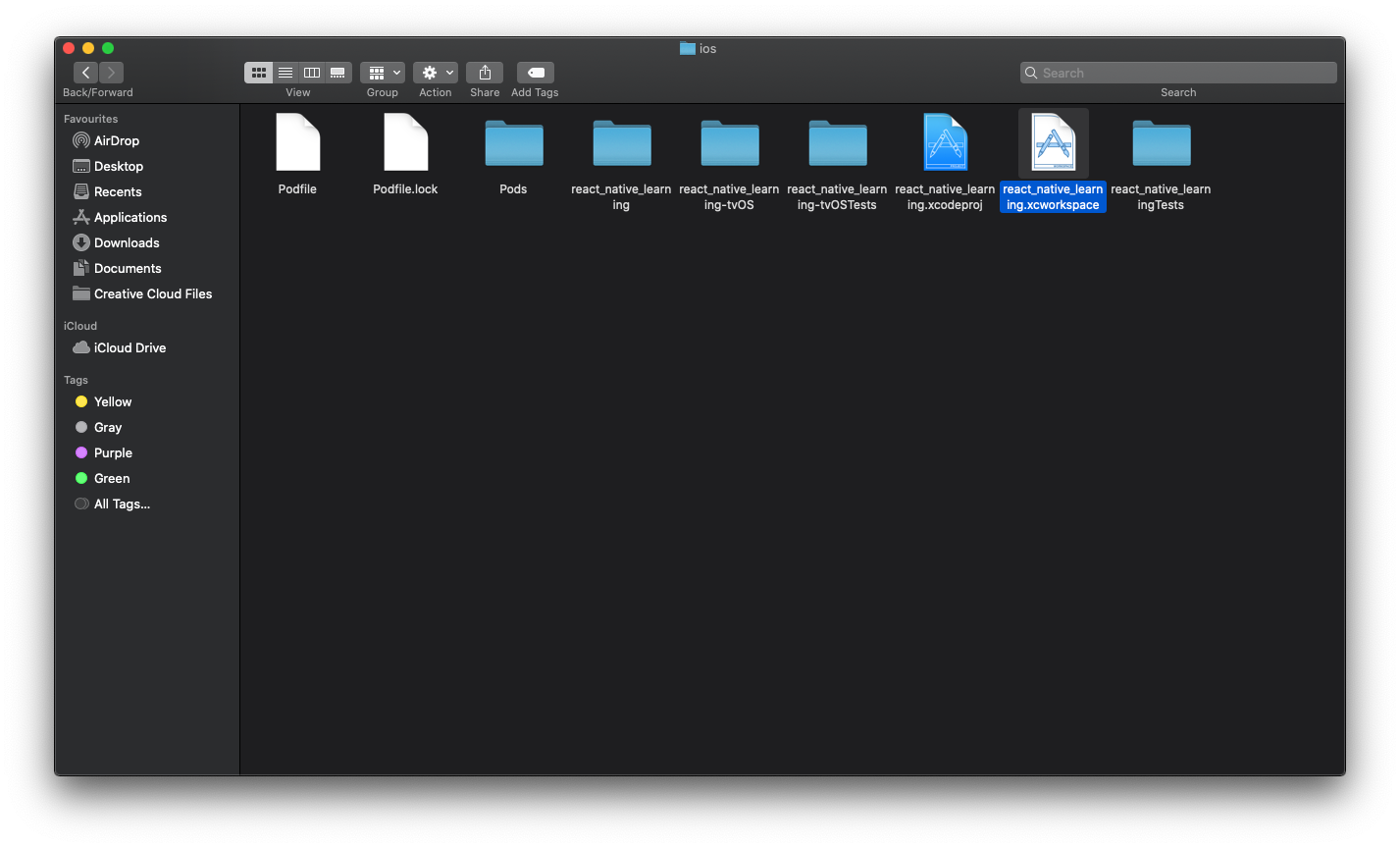Click the Pods folder name label
1400x848 pixels.
point(513,189)
